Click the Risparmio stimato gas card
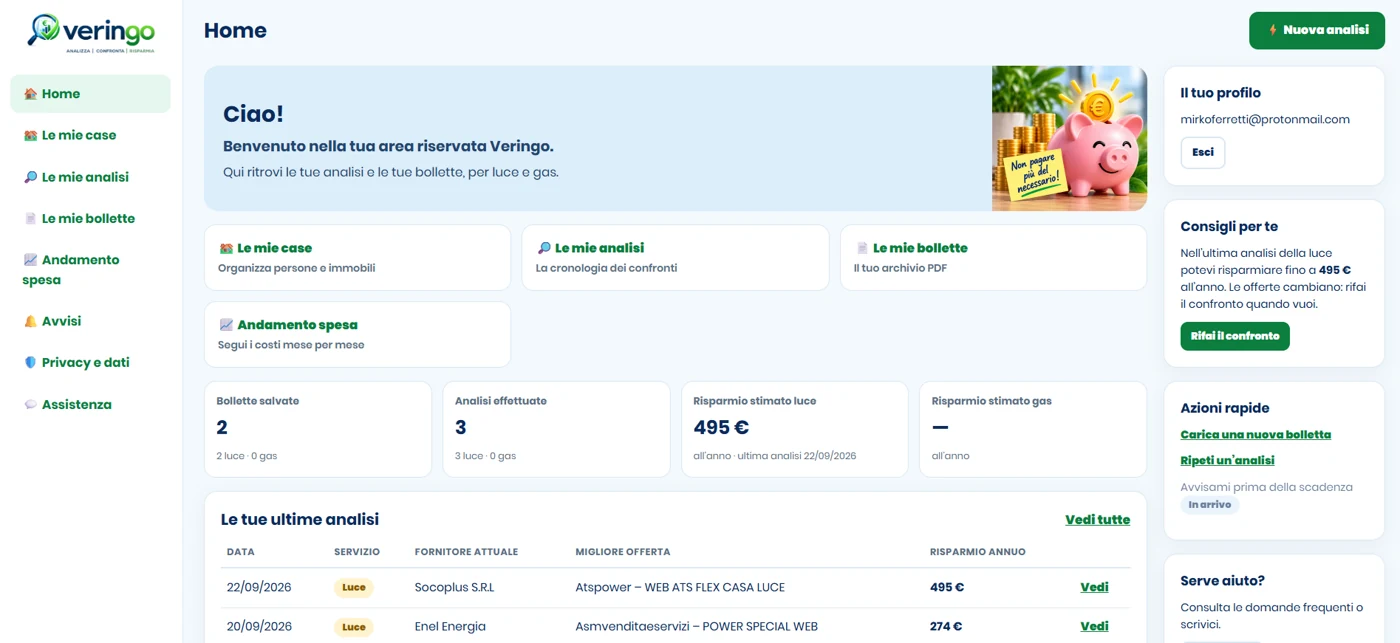Image resolution: width=1400 pixels, height=643 pixels. pyautogui.click(x=1033, y=429)
